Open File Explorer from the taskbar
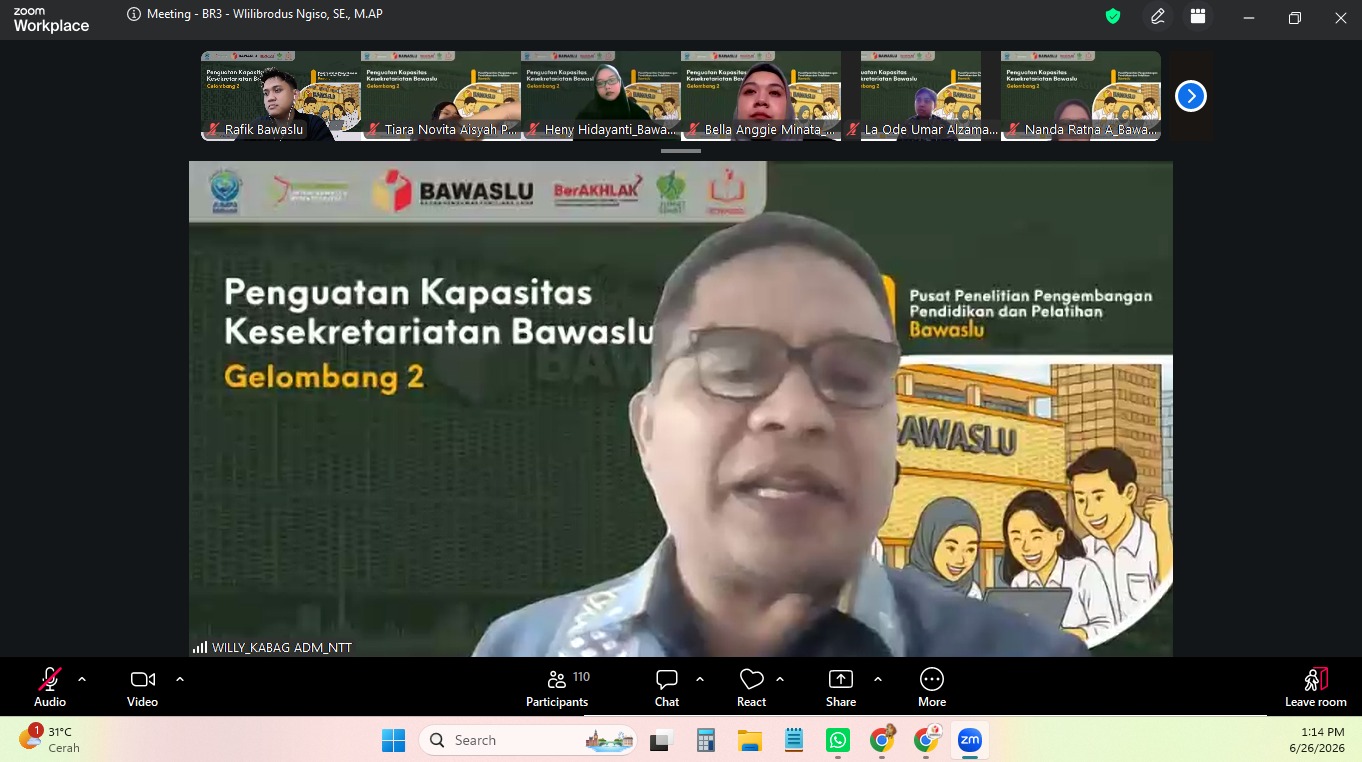1362x762 pixels. pyautogui.click(x=750, y=740)
